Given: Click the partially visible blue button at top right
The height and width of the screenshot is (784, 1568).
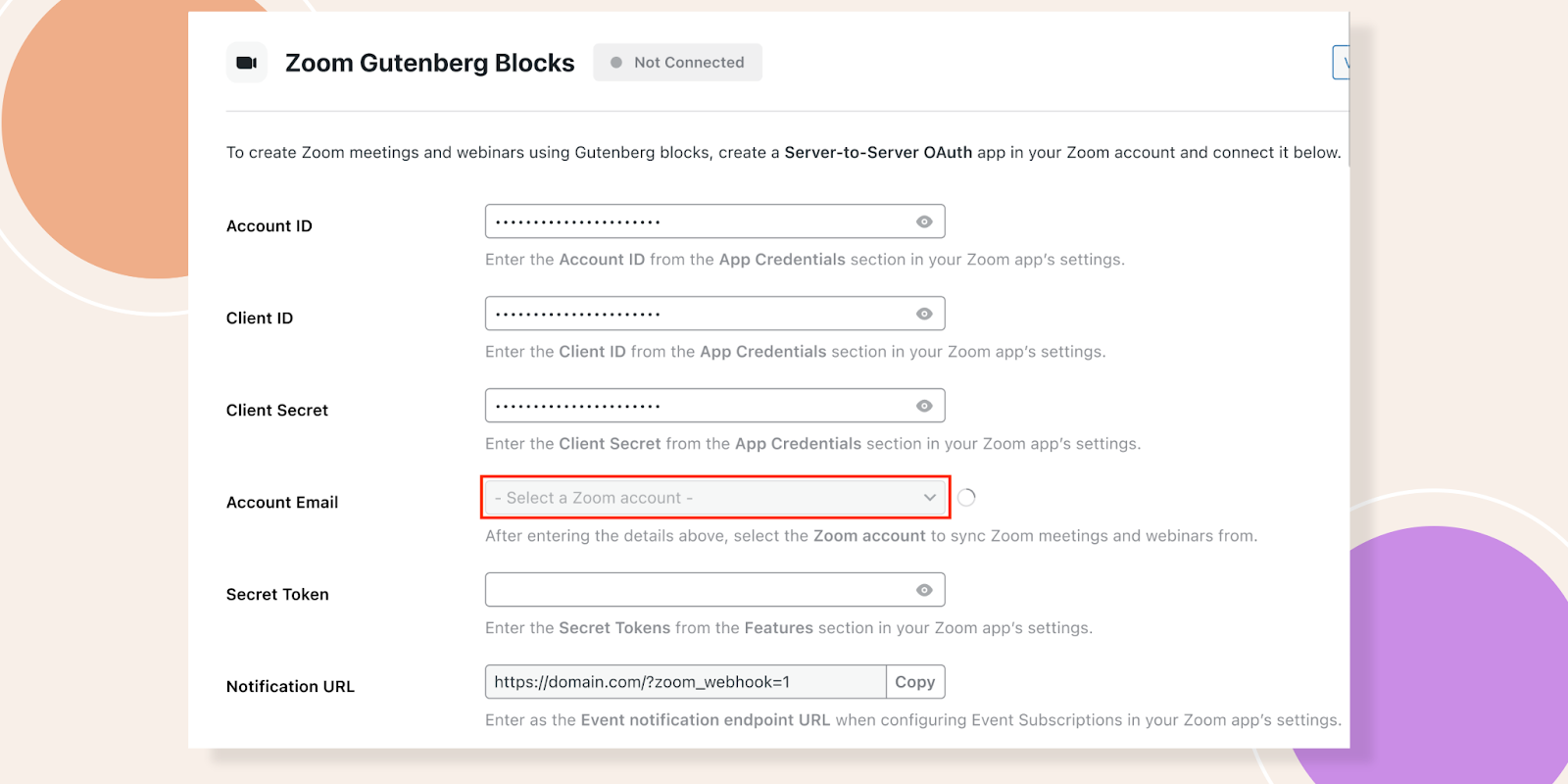Looking at the screenshot, I should click(x=1341, y=63).
